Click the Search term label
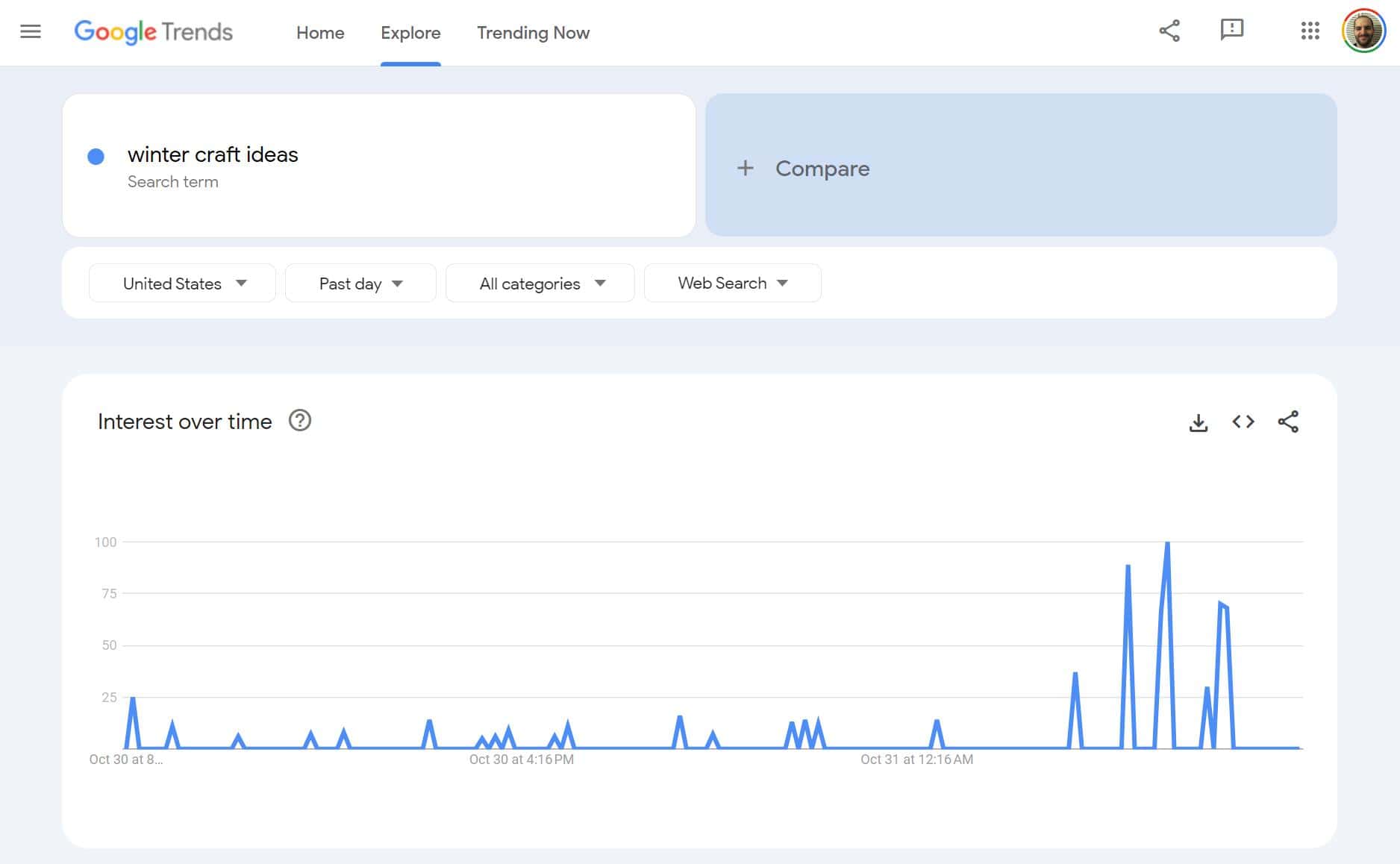 point(173,182)
